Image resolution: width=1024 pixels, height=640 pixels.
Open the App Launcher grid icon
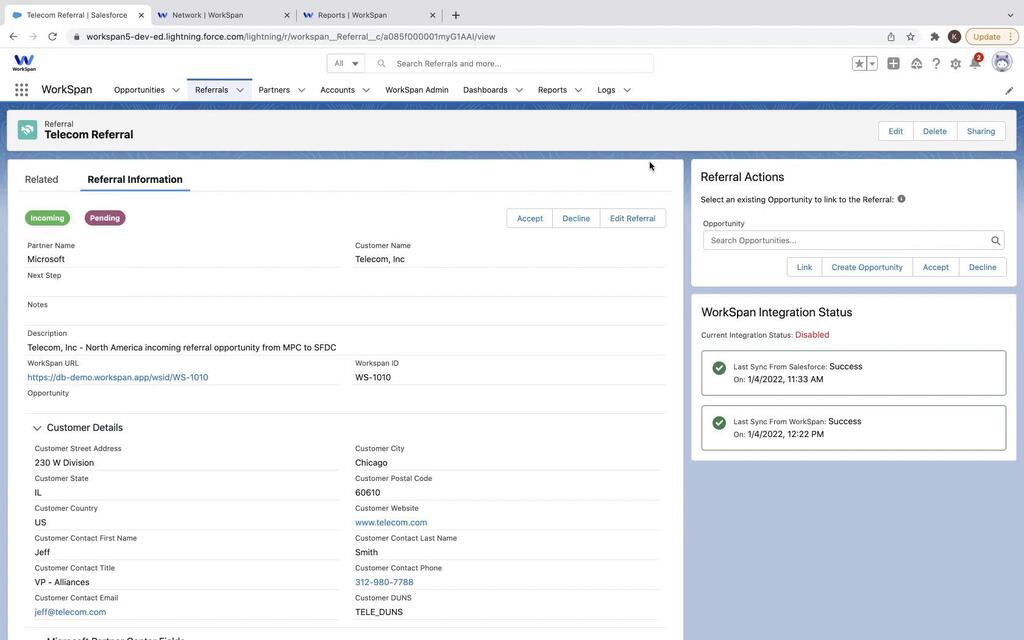pyautogui.click(x=22, y=90)
